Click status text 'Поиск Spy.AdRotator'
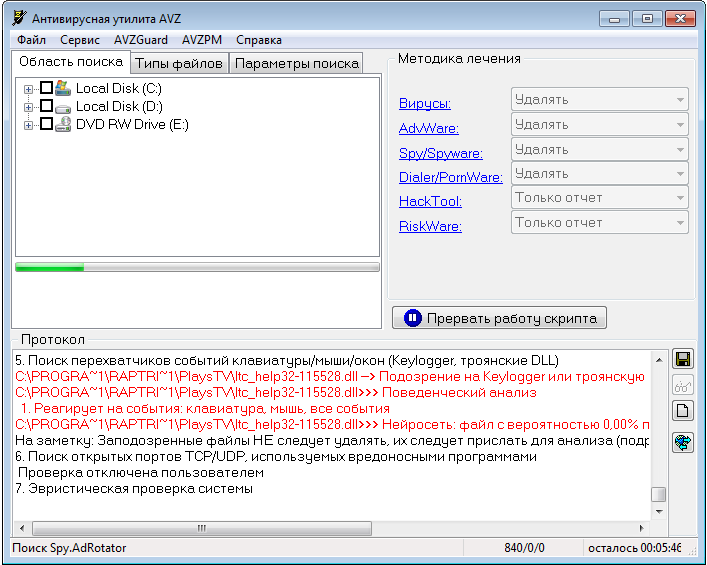The height and width of the screenshot is (565, 707). (x=69, y=548)
